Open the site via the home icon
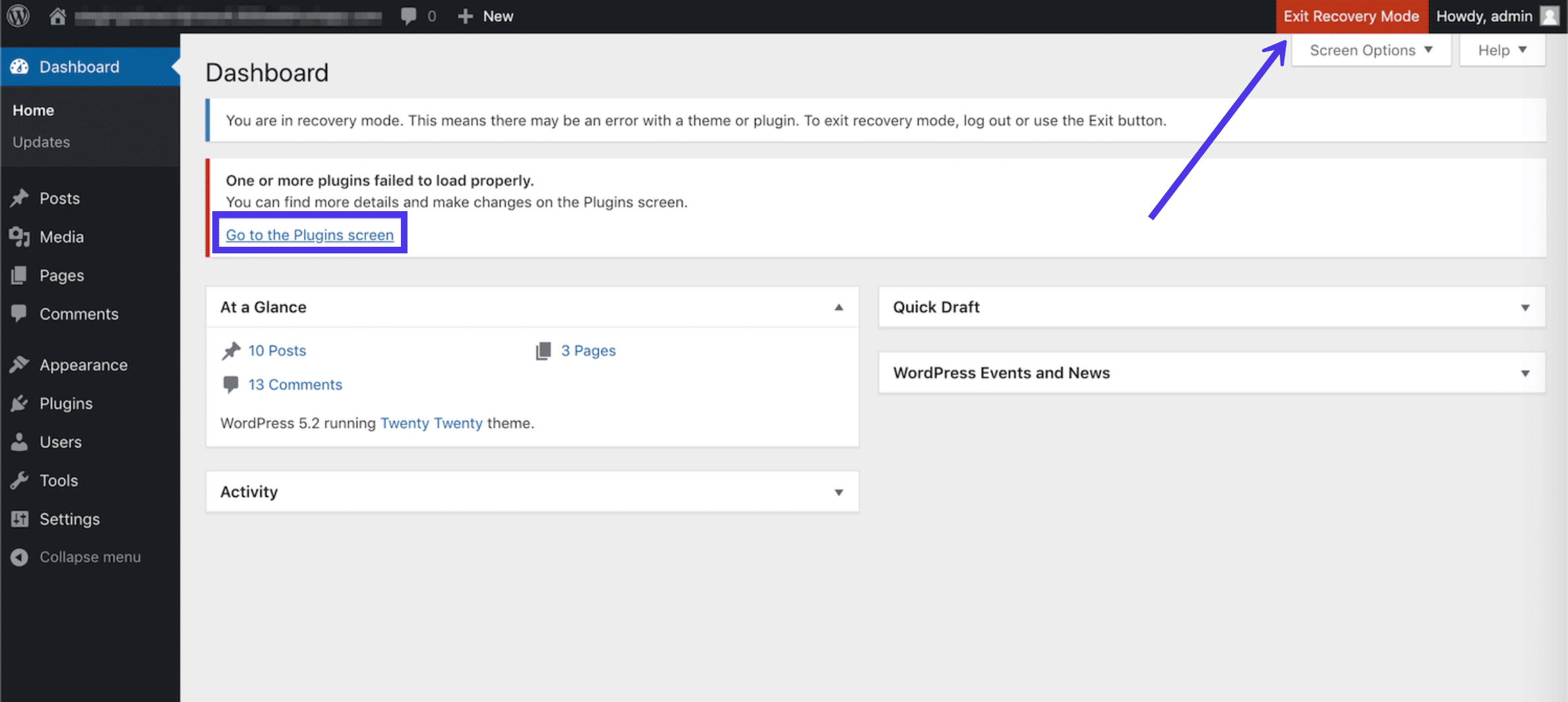1568x702 pixels. (58, 16)
